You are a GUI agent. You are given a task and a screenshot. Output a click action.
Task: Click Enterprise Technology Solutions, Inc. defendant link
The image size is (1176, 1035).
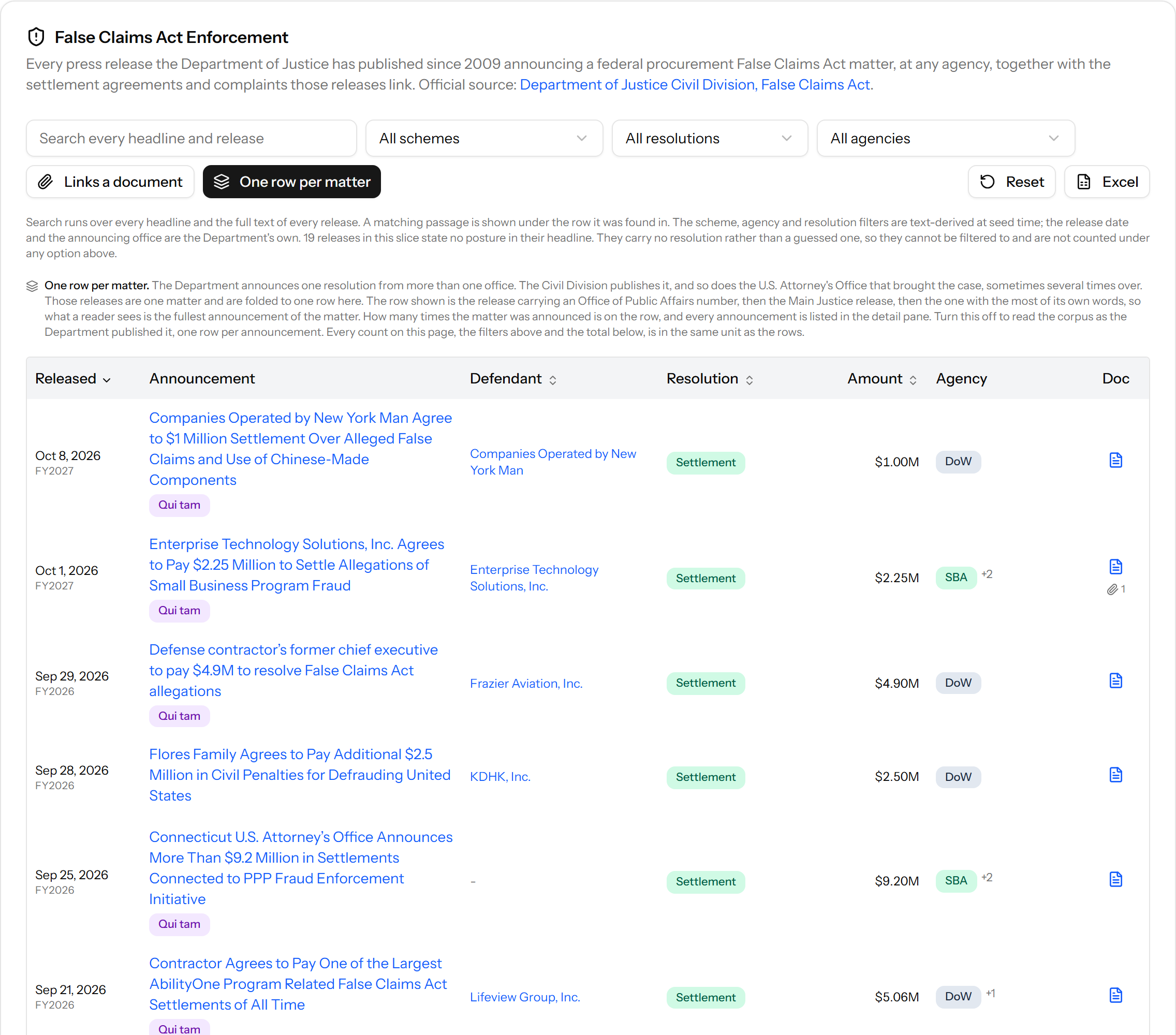click(x=534, y=578)
